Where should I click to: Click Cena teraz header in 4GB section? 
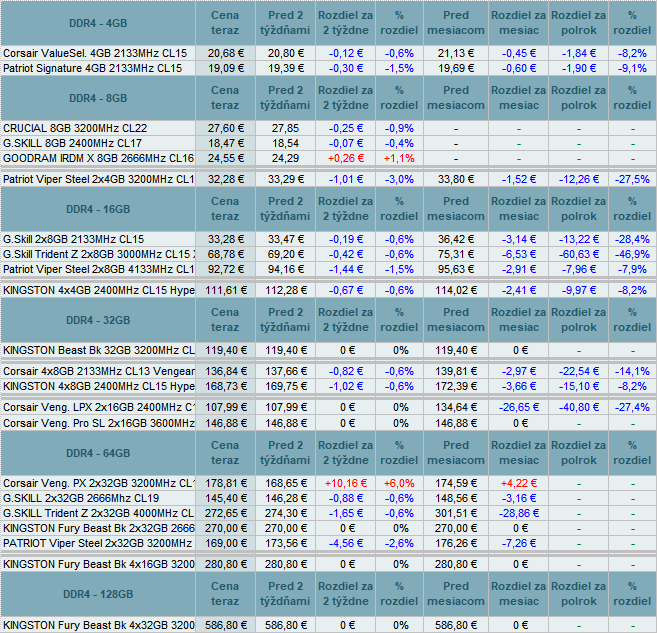225,23
